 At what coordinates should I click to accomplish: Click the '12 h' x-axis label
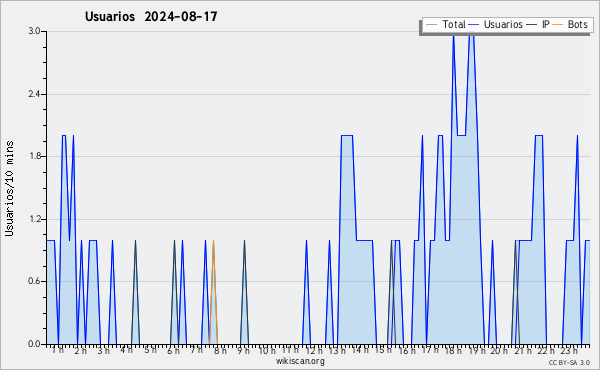coord(314,351)
